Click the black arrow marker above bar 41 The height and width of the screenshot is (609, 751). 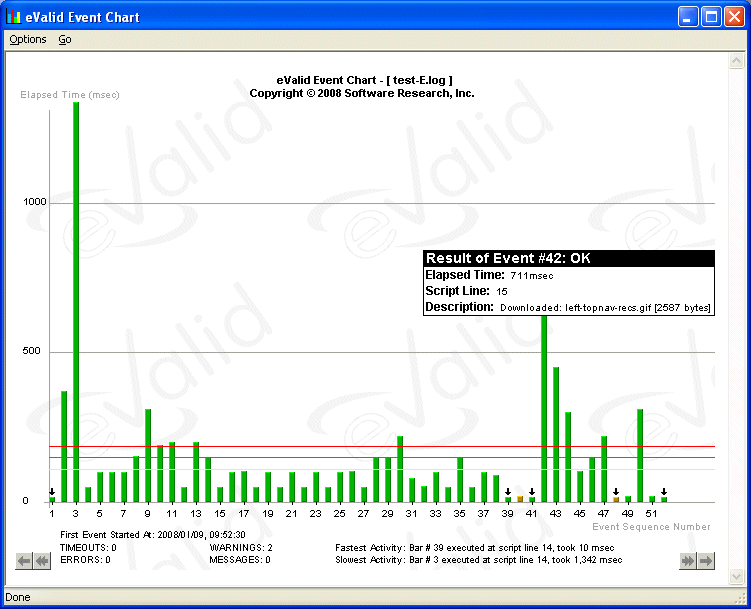532,492
